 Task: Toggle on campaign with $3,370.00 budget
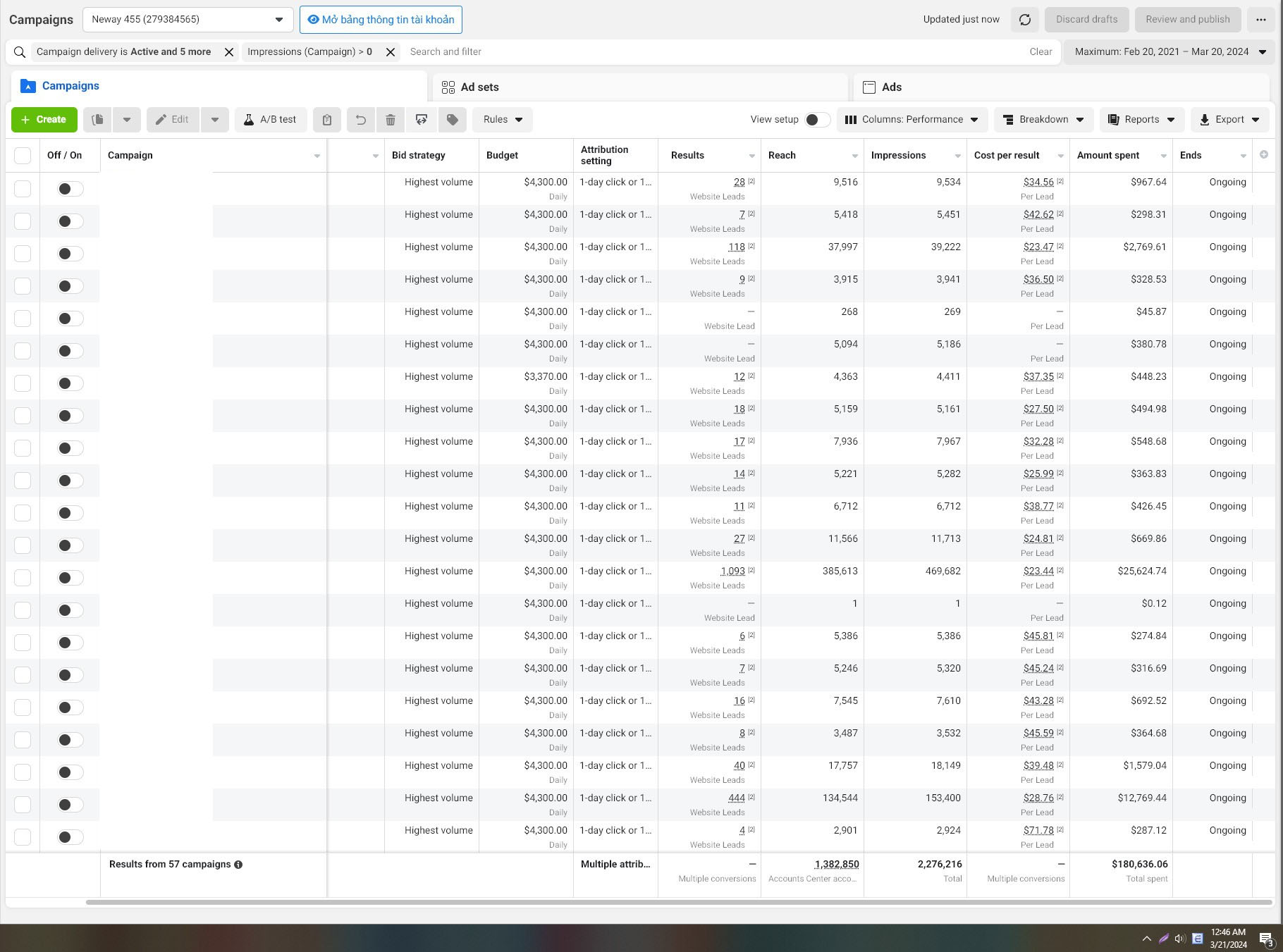point(70,383)
